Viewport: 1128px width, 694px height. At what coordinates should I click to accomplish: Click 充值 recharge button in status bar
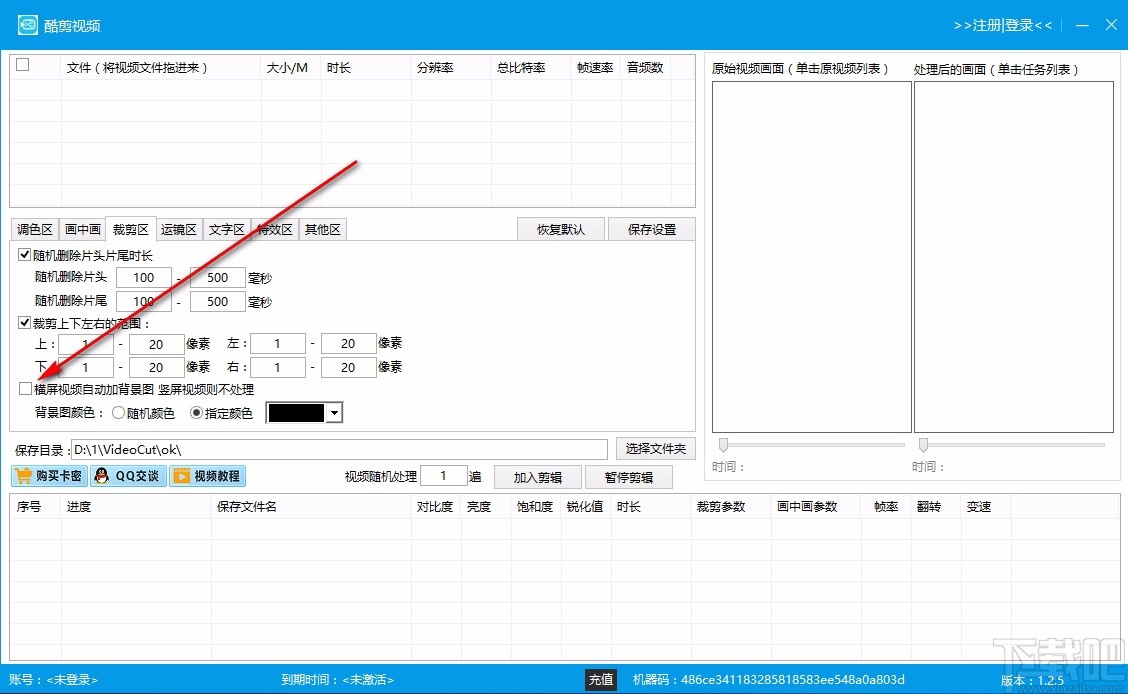pos(601,680)
